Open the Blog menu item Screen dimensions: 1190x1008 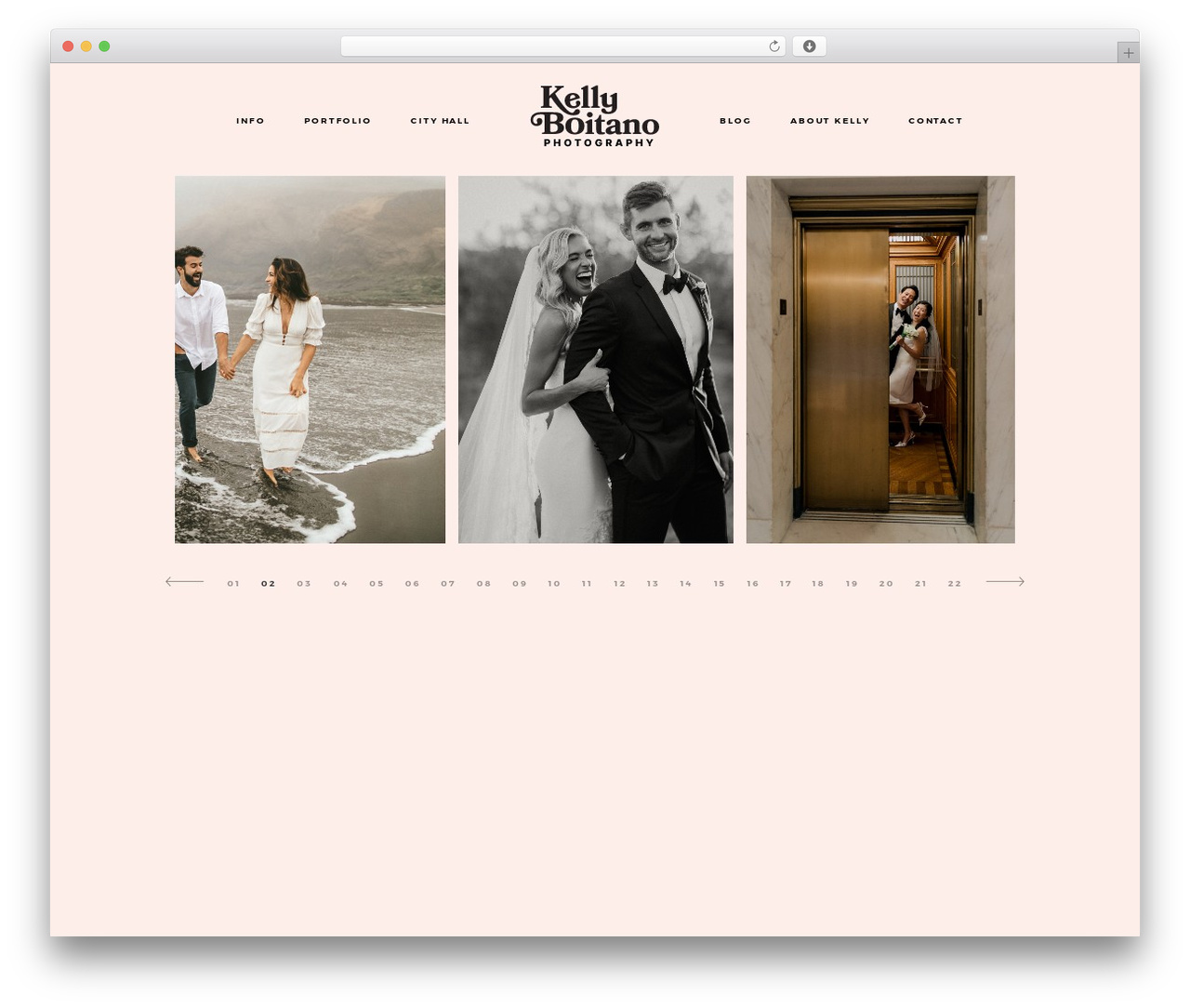click(x=735, y=121)
